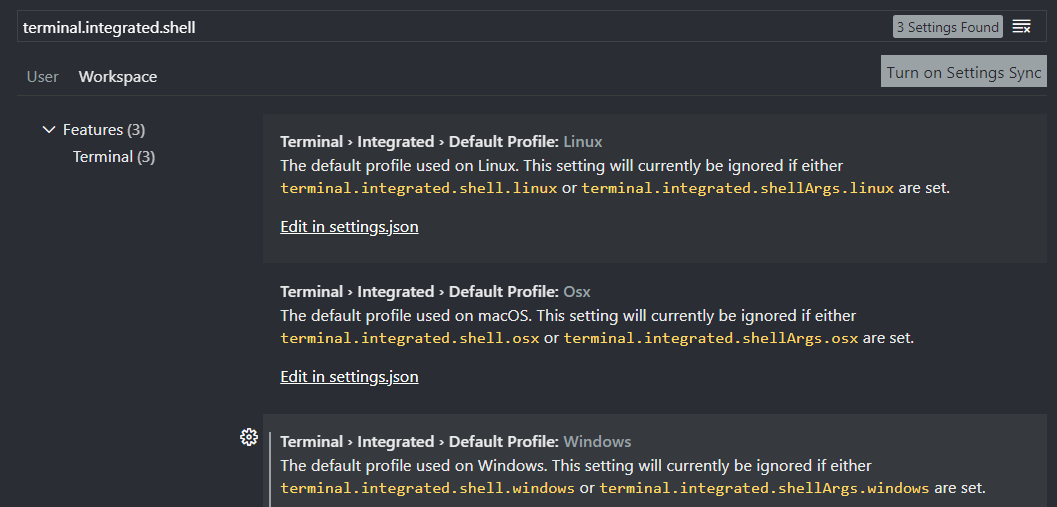Click the terminal.integrated.shell.linux setting reference
The image size is (1057, 507).
click(418, 188)
